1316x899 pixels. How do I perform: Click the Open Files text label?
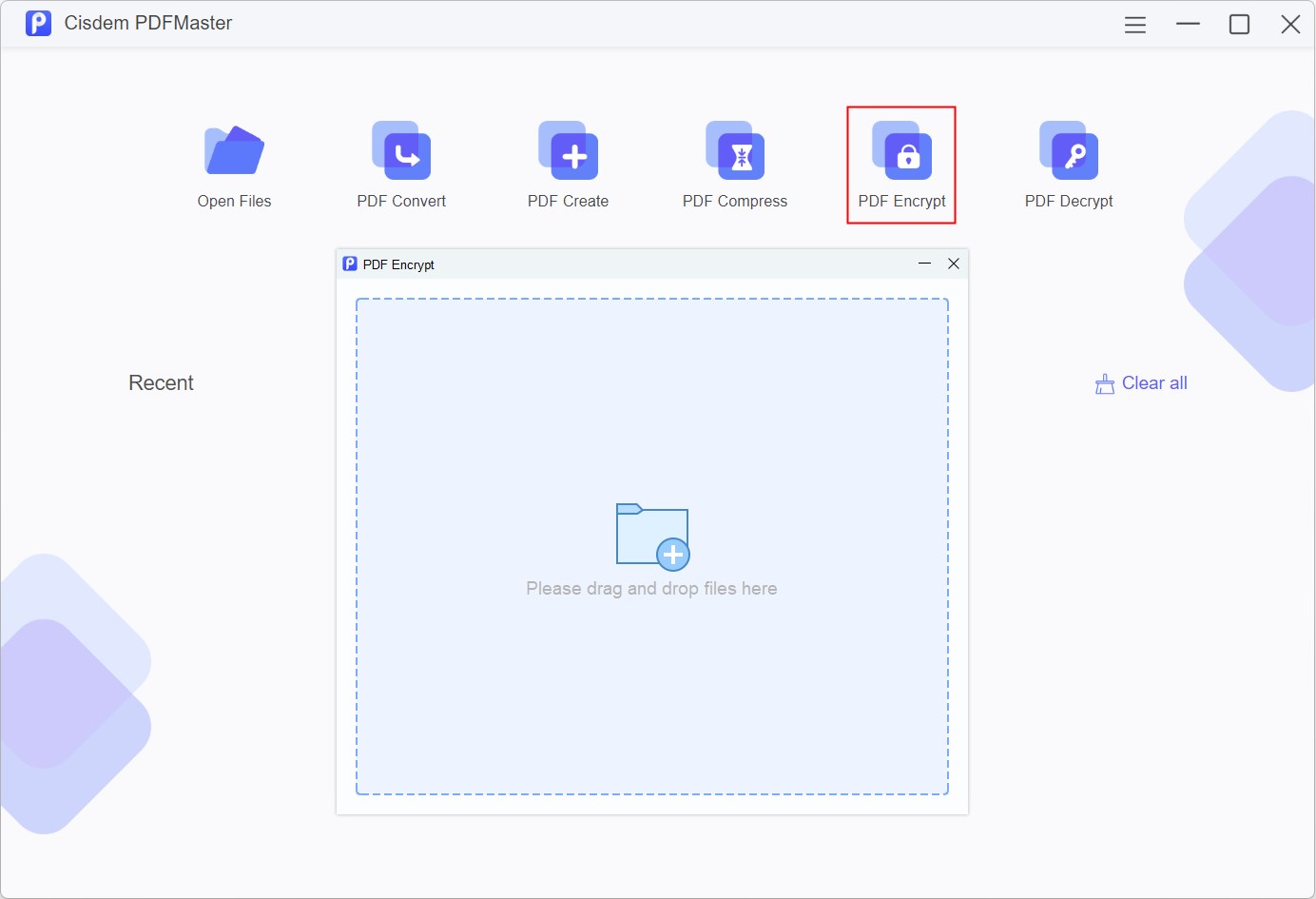point(234,201)
